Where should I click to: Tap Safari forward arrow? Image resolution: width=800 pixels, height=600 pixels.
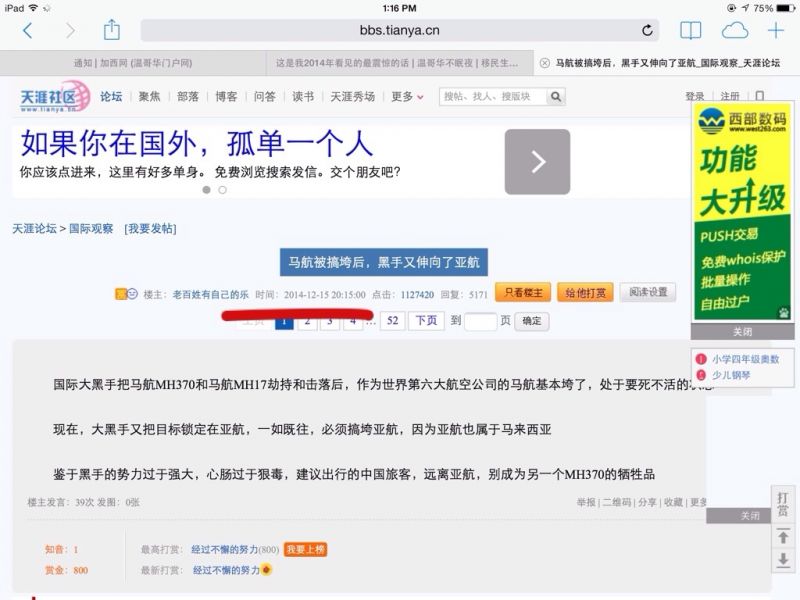coord(70,31)
